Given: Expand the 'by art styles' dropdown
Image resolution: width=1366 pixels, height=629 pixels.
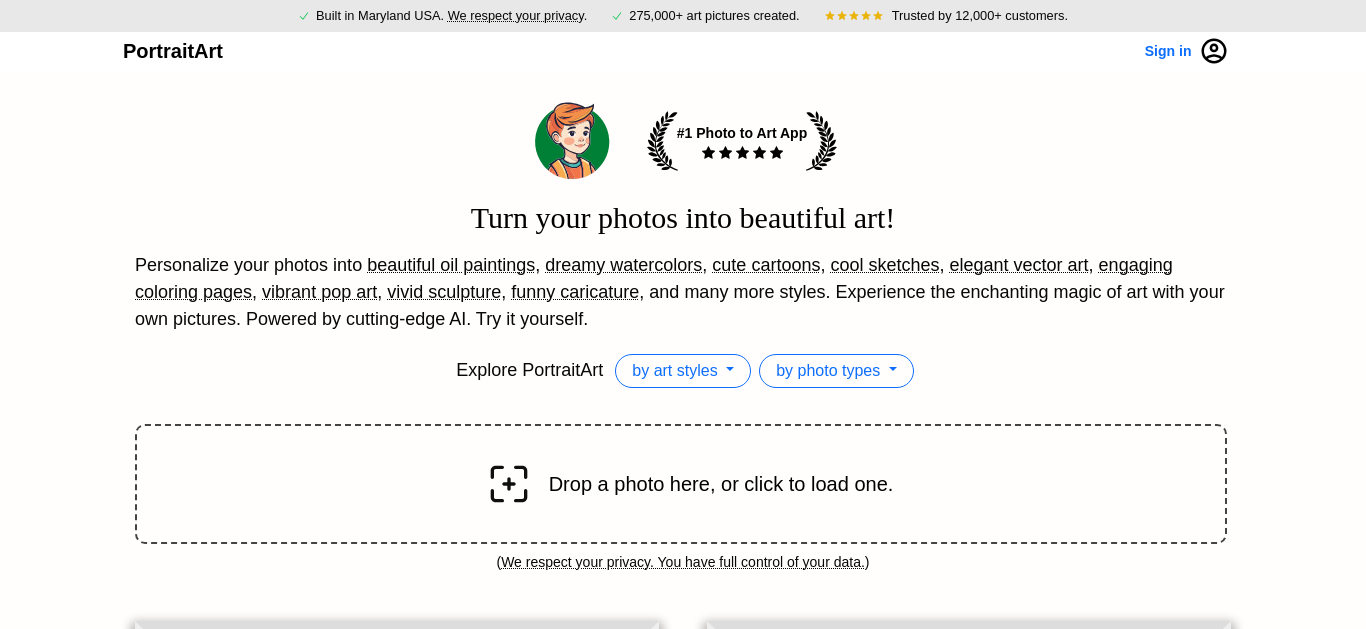Looking at the screenshot, I should pyautogui.click(x=683, y=371).
